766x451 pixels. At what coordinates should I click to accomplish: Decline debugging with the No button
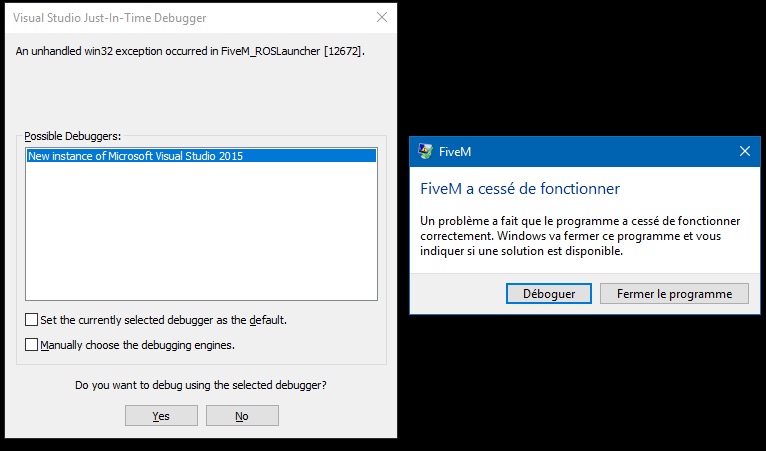(x=242, y=416)
